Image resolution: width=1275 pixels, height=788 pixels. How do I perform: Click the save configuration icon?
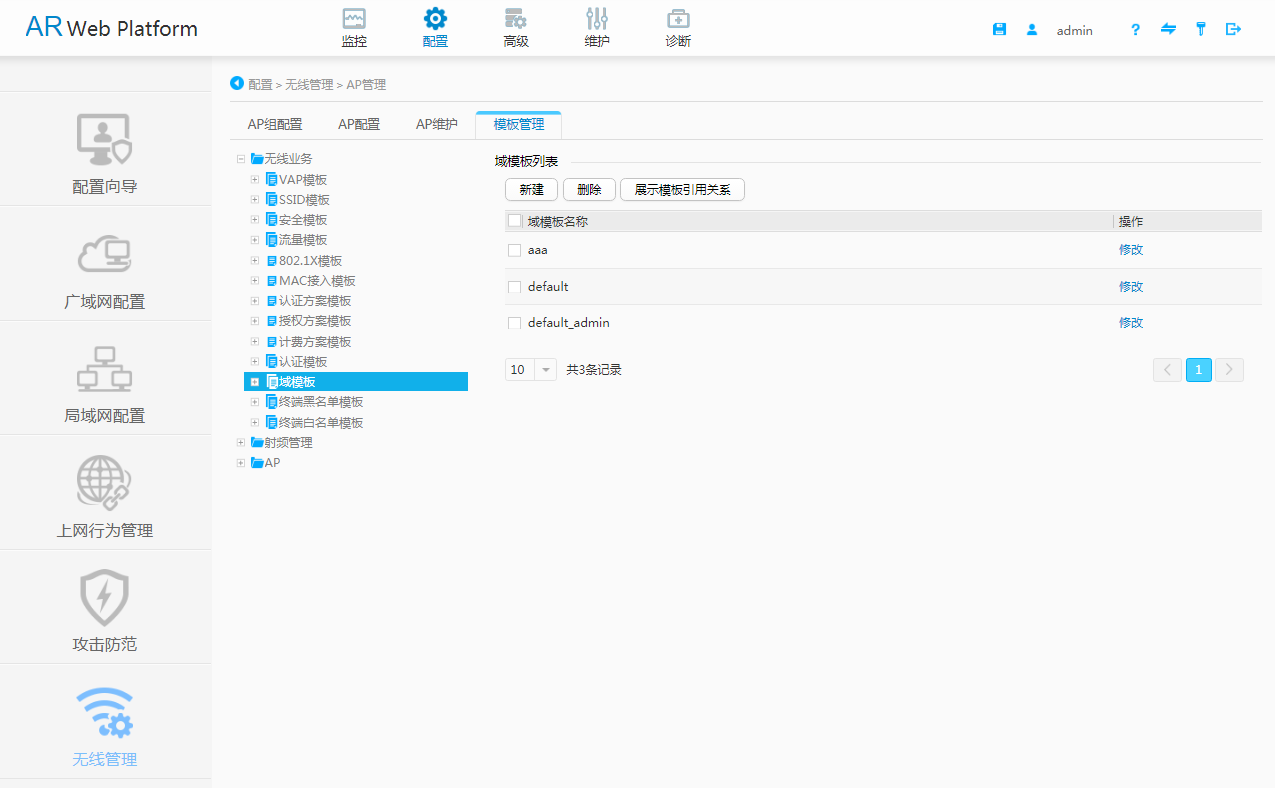[x=999, y=29]
